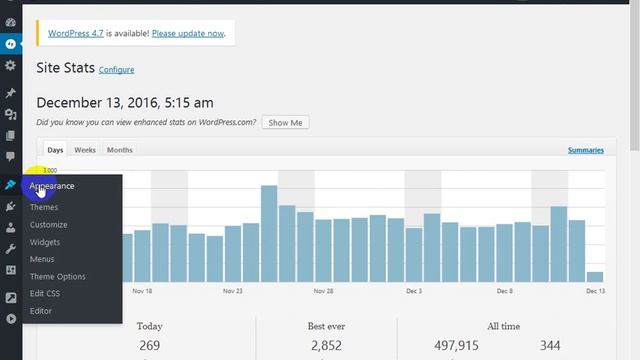Open the Dashboard icon in sidebar
Image resolution: width=640 pixels, height=360 pixels.
pos(11,22)
